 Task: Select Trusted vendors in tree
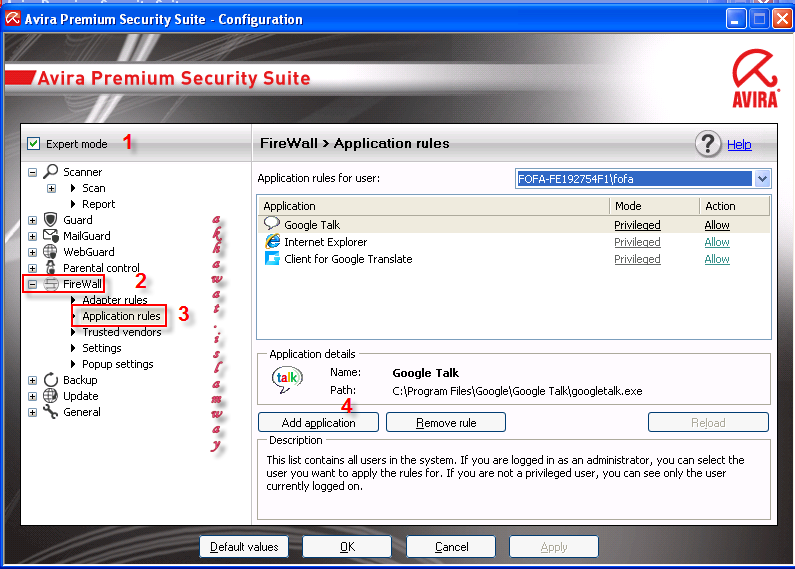coord(122,332)
